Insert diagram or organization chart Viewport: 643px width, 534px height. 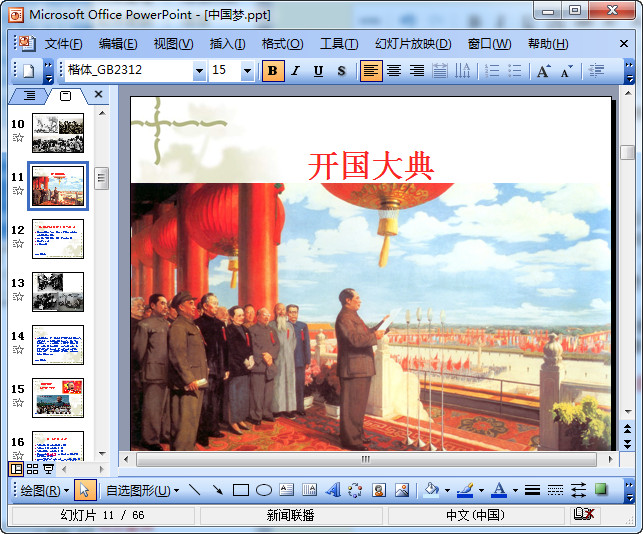click(355, 490)
